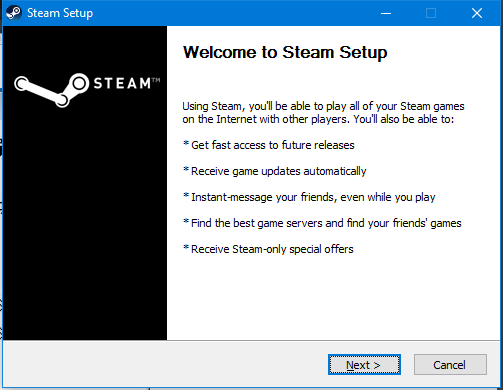Proceed with the Next > button
503x390 pixels.
pyautogui.click(x=364, y=365)
